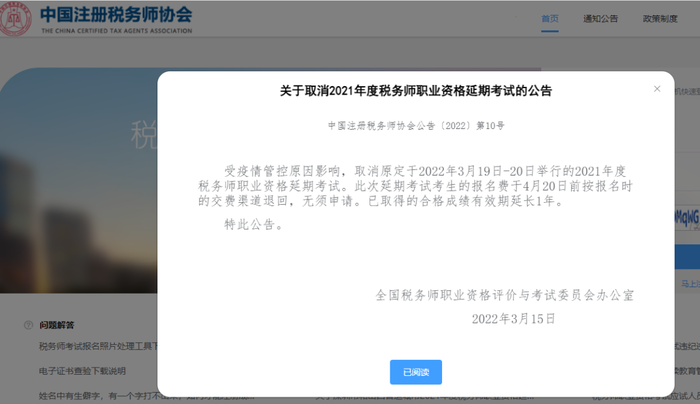Click the blue login button behind dialog

pos(686,258)
